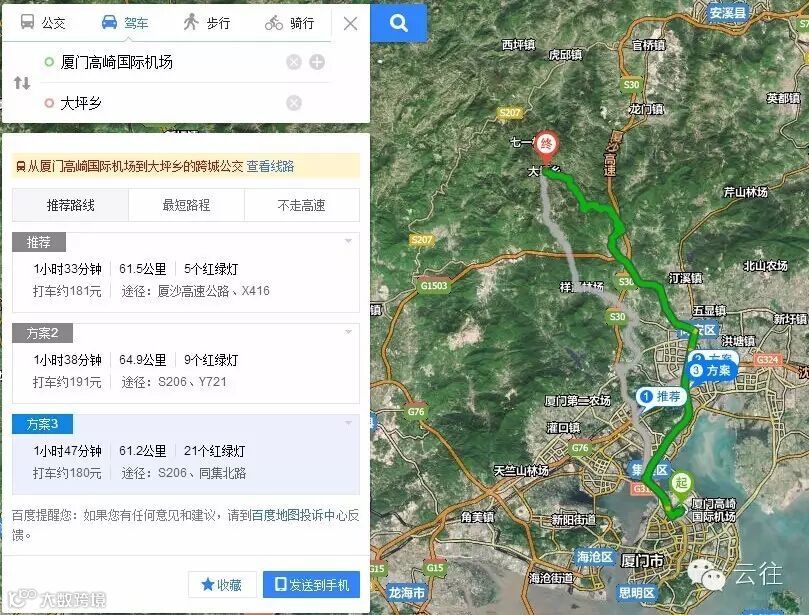This screenshot has height=615, width=809.
Task: Switch to 步行 walking mode
Action: tap(207, 23)
